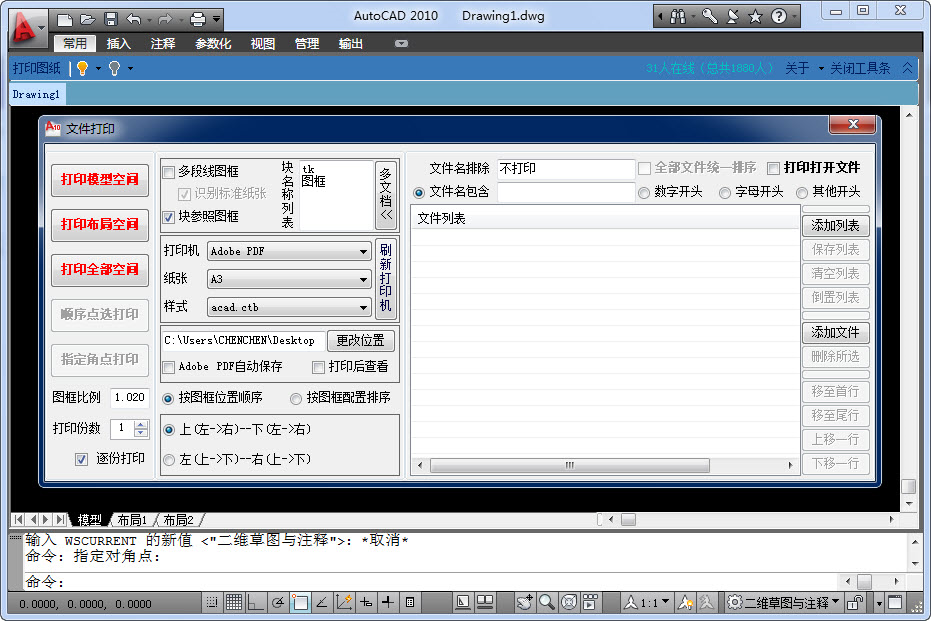Enable Adobe PDF自动保存 checkbox
The width and height of the screenshot is (931, 621).
(x=169, y=367)
